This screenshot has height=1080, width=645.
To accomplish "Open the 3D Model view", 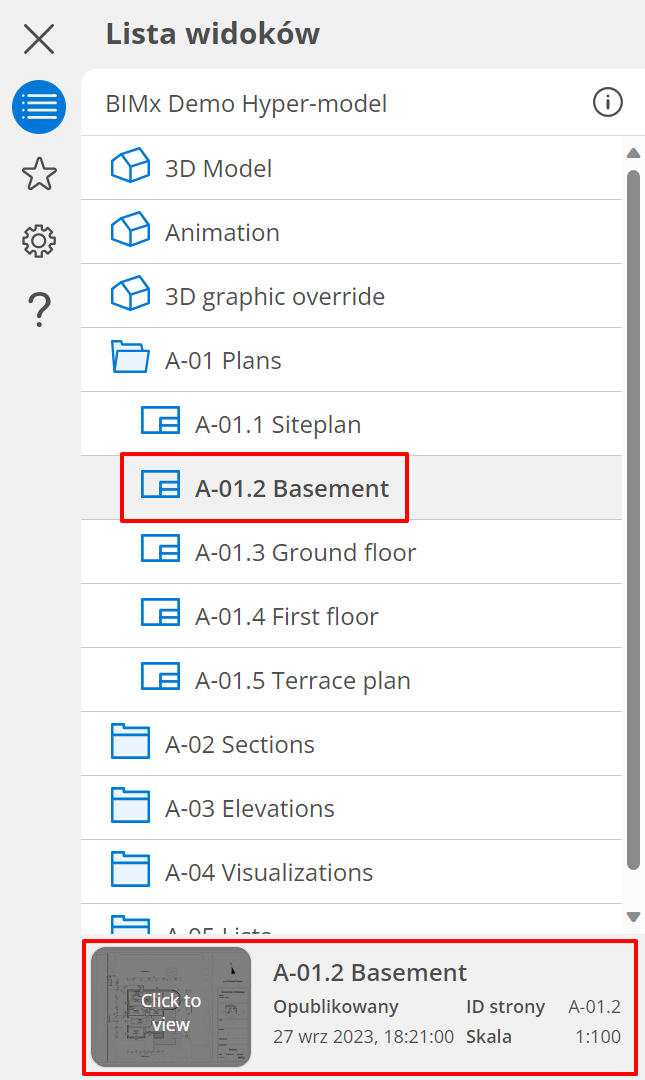I will [x=218, y=168].
